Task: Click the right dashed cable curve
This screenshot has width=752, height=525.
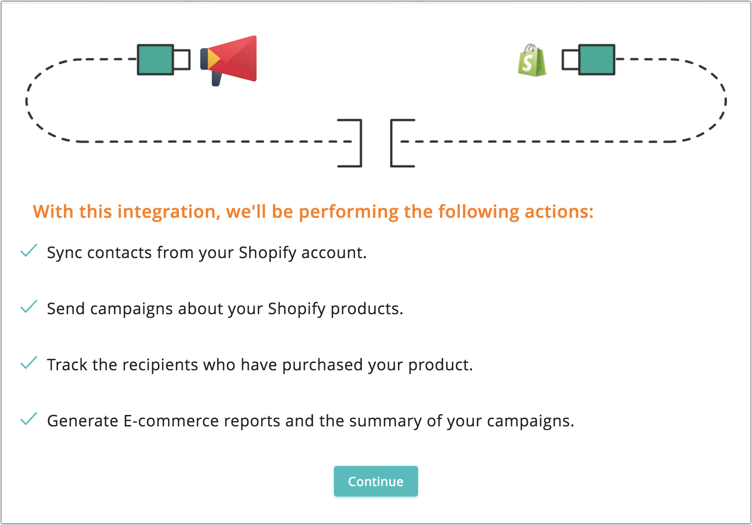Action: coord(722,100)
